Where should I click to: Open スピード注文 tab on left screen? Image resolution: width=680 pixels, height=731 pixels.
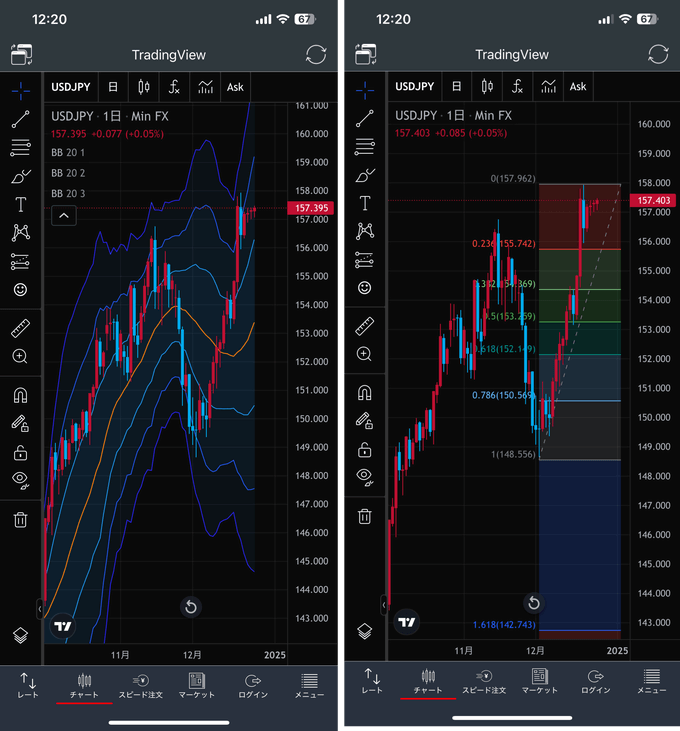tap(140, 686)
